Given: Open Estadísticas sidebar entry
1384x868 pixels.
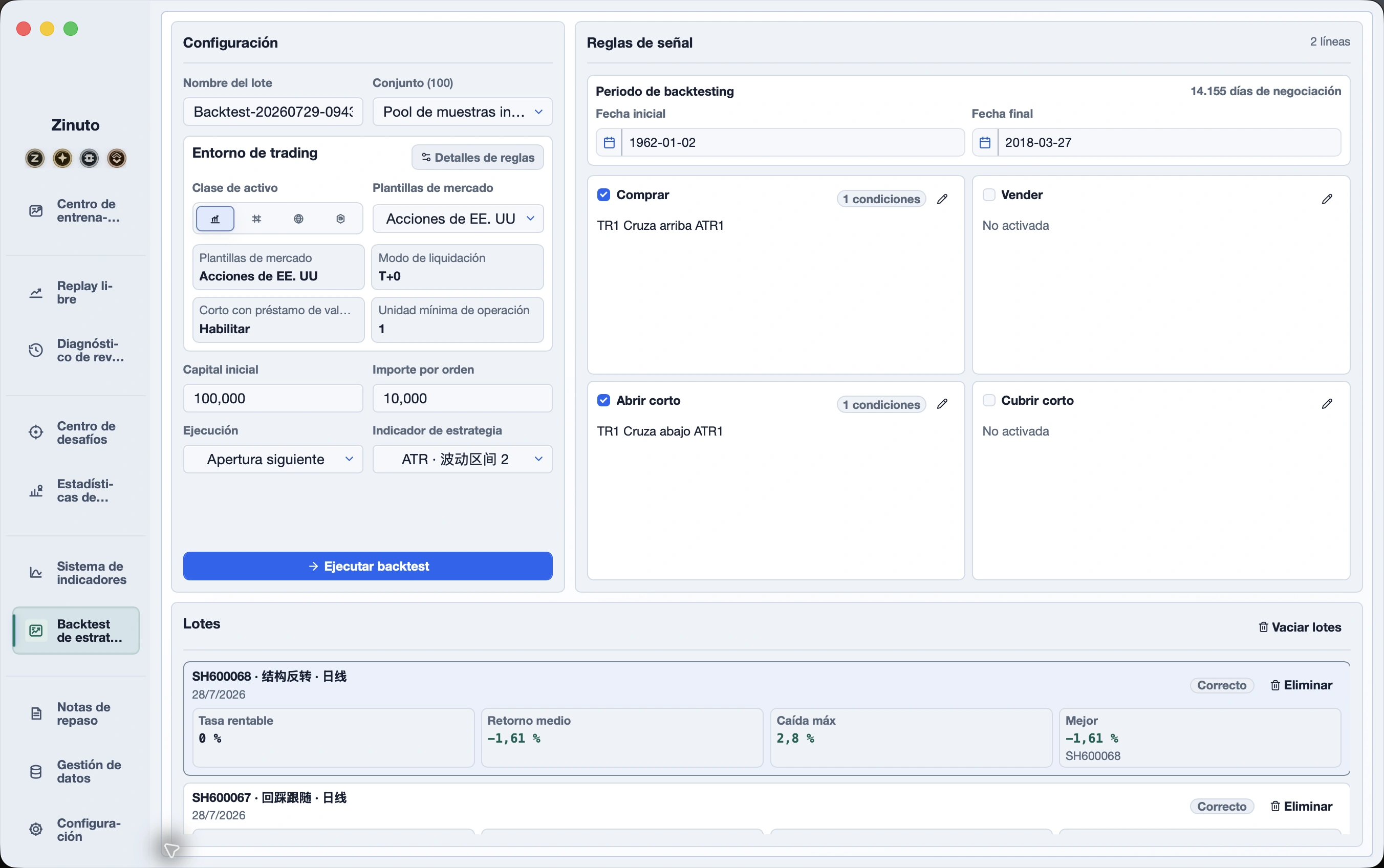Looking at the screenshot, I should (76, 490).
